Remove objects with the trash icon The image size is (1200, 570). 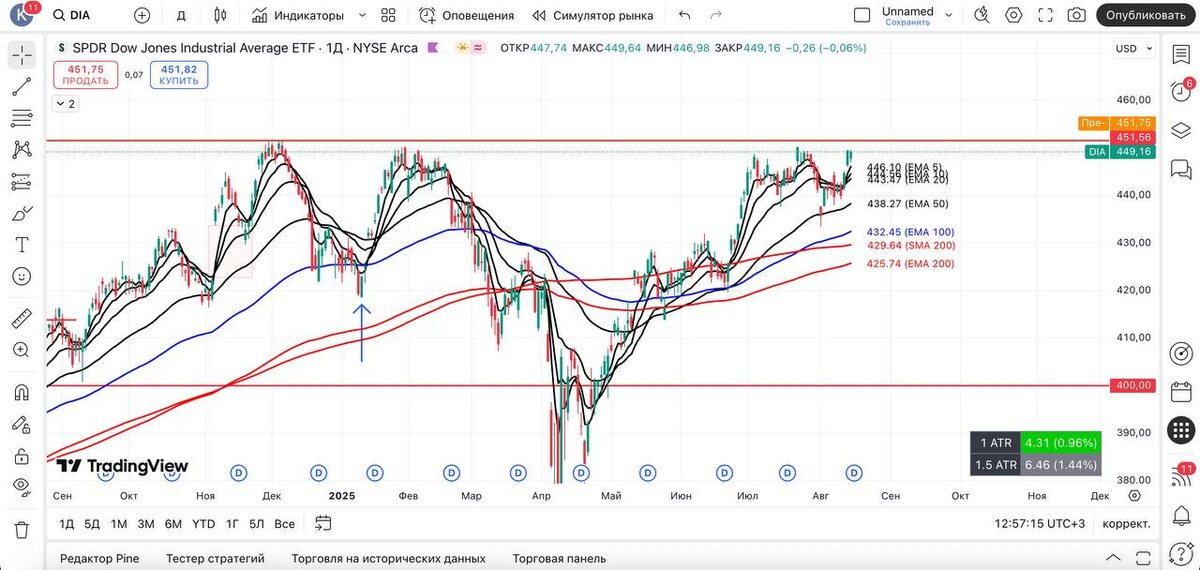click(21, 529)
